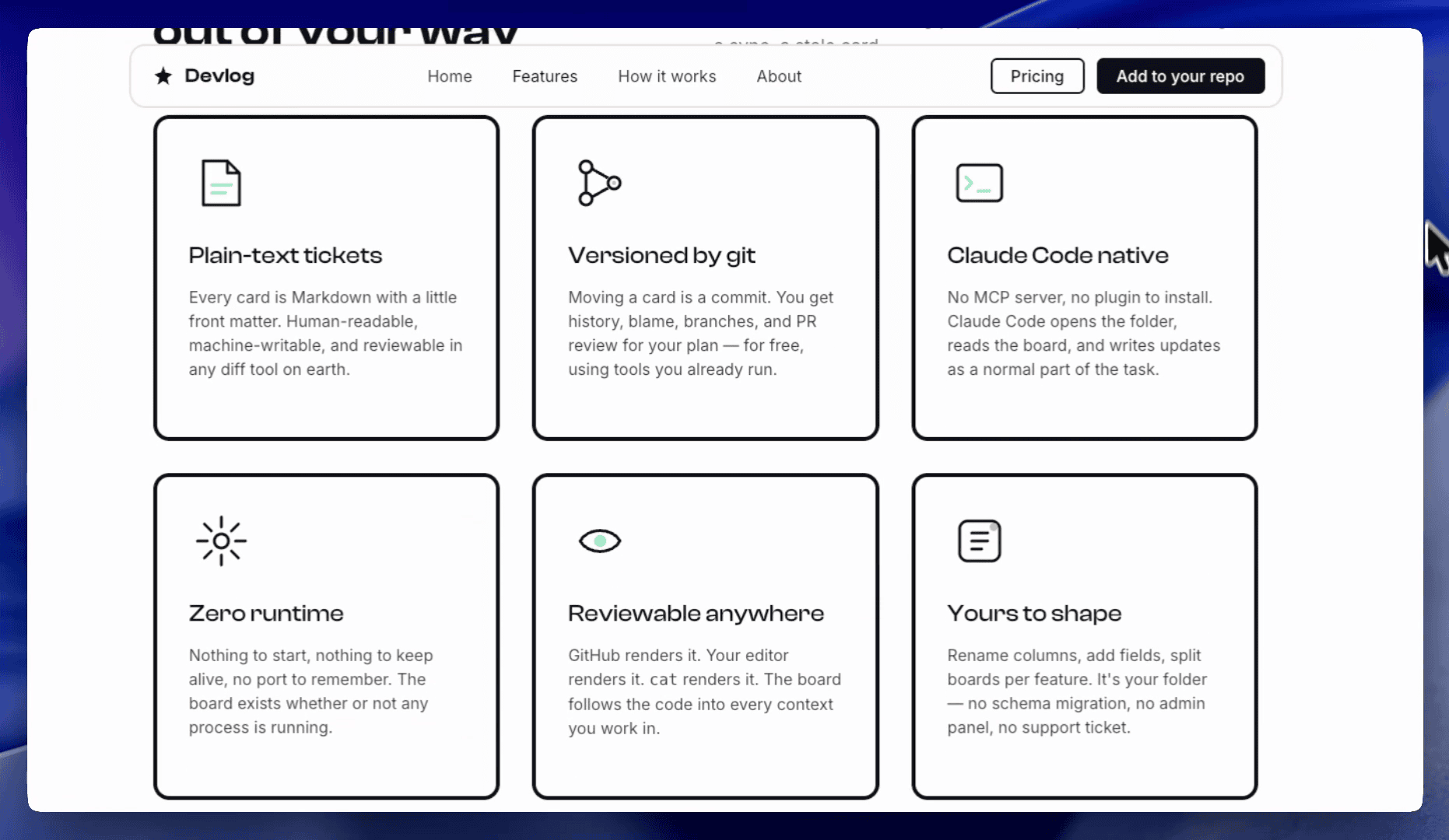
Task: Click the 'GitHub renders it' description text
Action: click(x=704, y=691)
